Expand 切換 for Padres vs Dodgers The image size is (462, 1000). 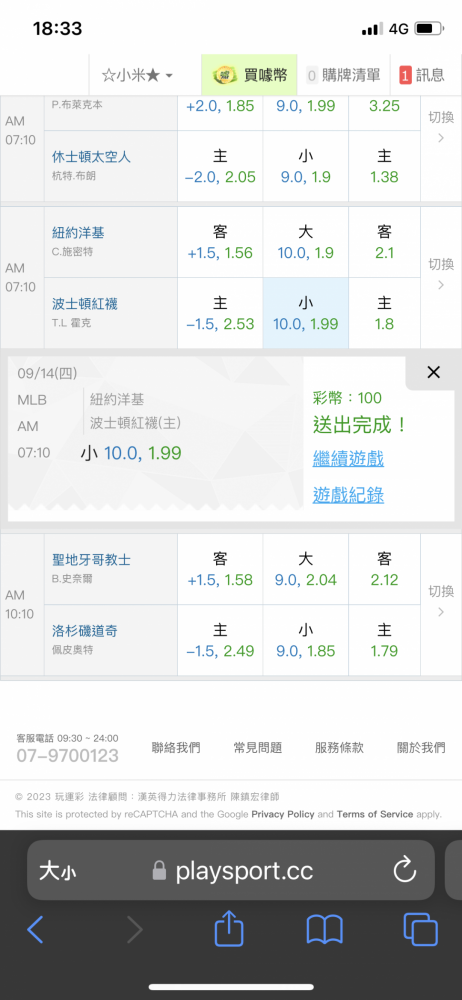(441, 601)
